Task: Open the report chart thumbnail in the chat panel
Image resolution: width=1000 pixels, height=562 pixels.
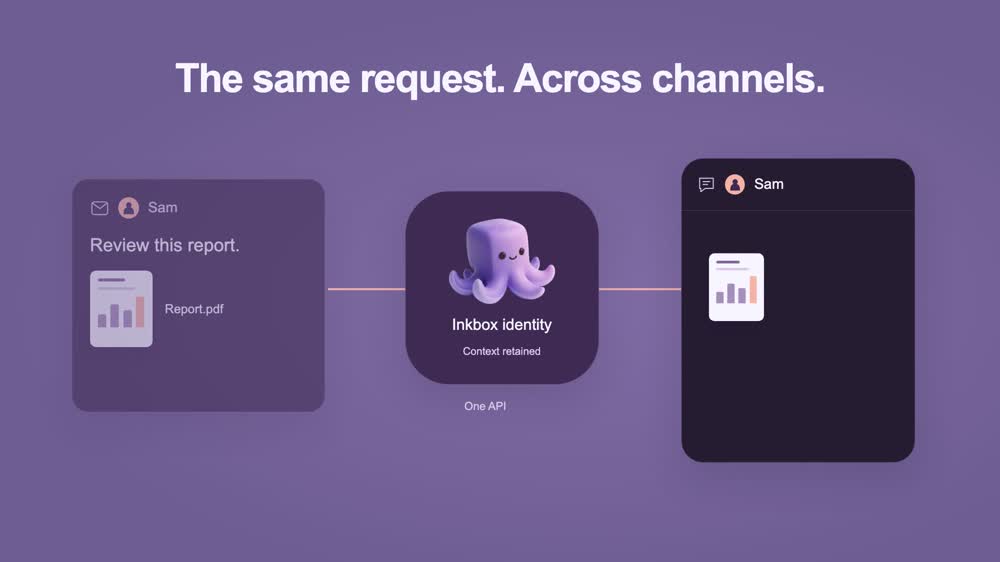Action: (x=736, y=287)
